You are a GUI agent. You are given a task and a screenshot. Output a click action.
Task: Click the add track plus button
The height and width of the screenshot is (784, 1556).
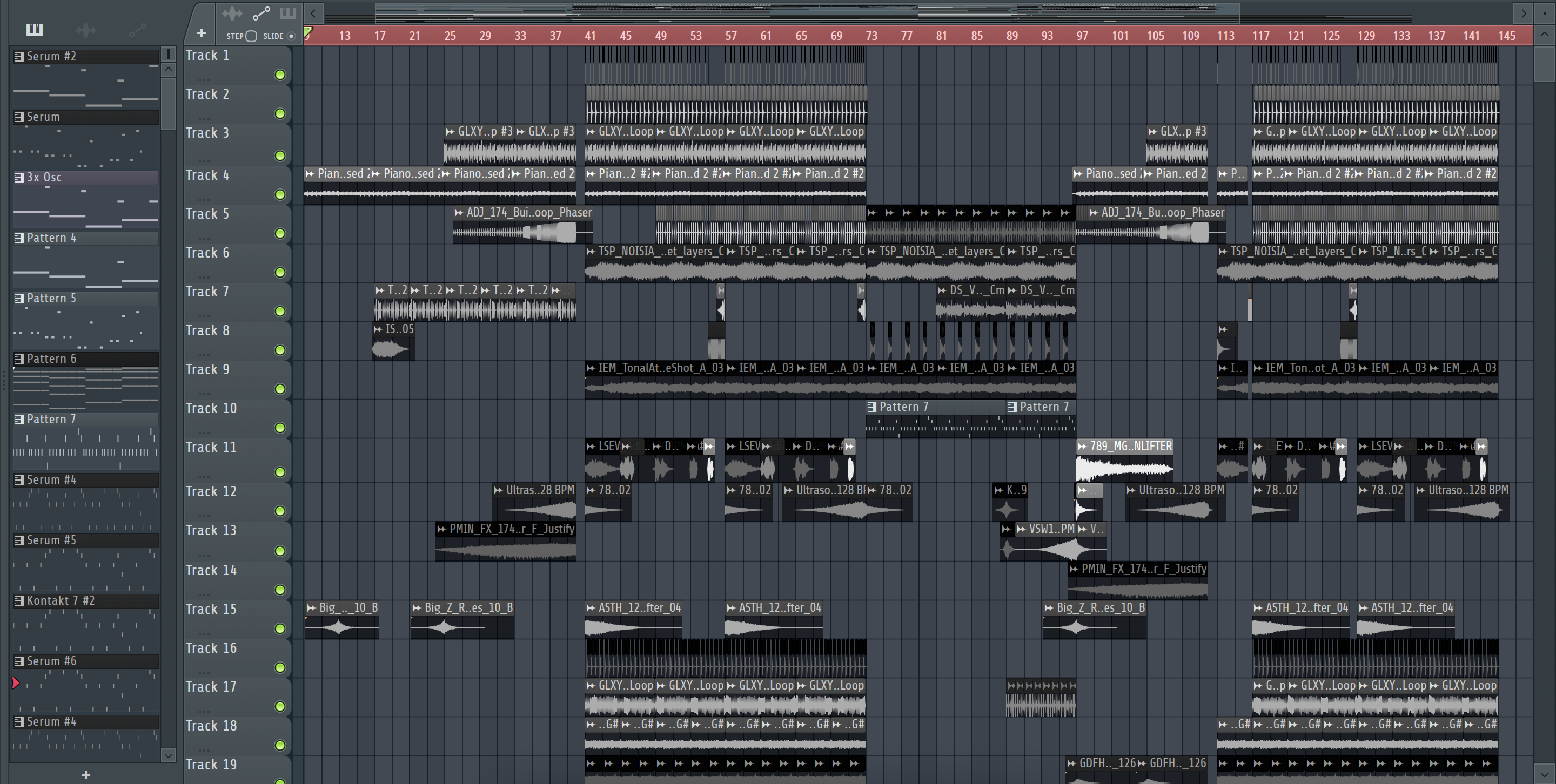tap(201, 33)
